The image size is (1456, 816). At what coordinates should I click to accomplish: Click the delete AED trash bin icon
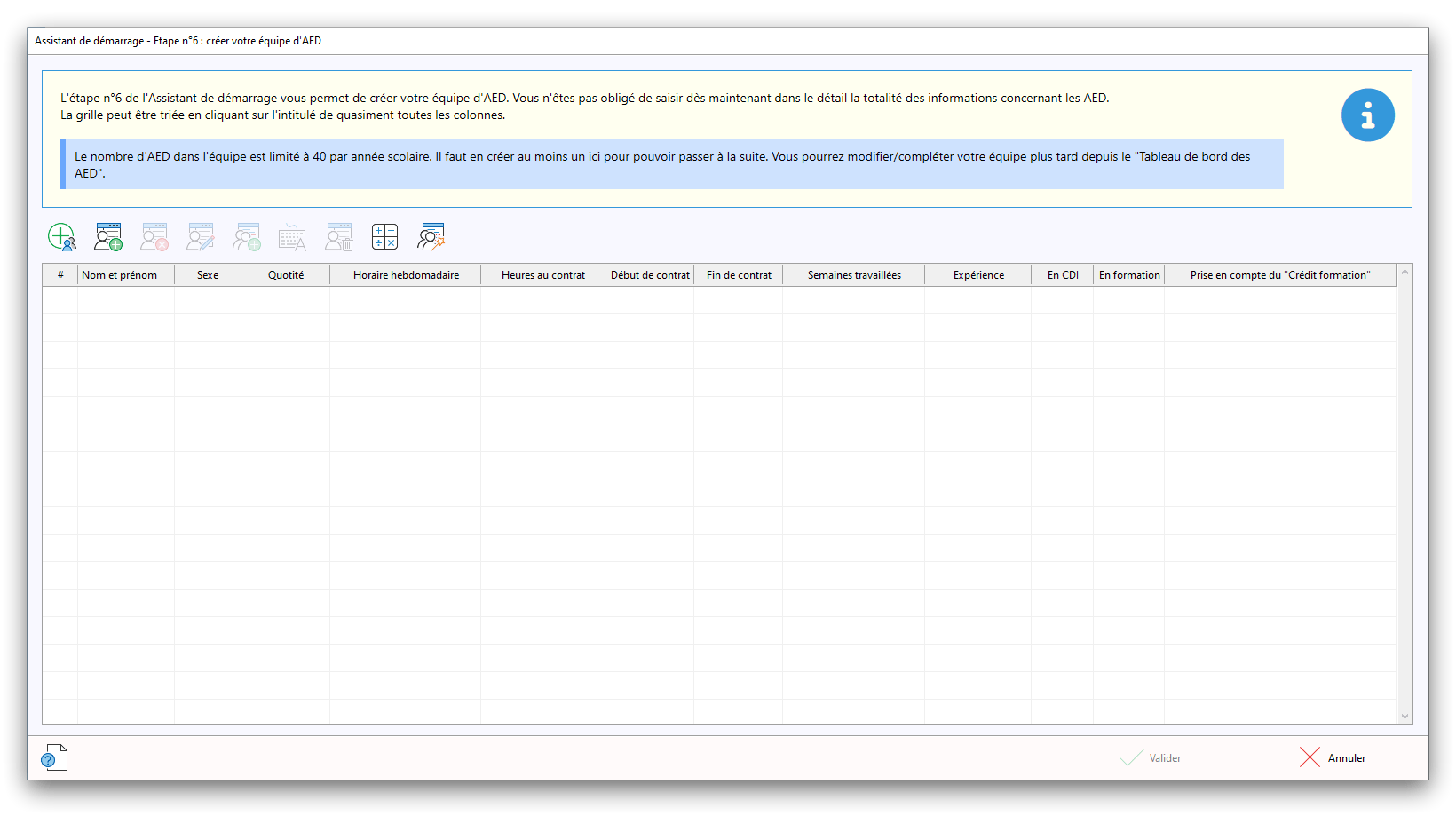[338, 237]
